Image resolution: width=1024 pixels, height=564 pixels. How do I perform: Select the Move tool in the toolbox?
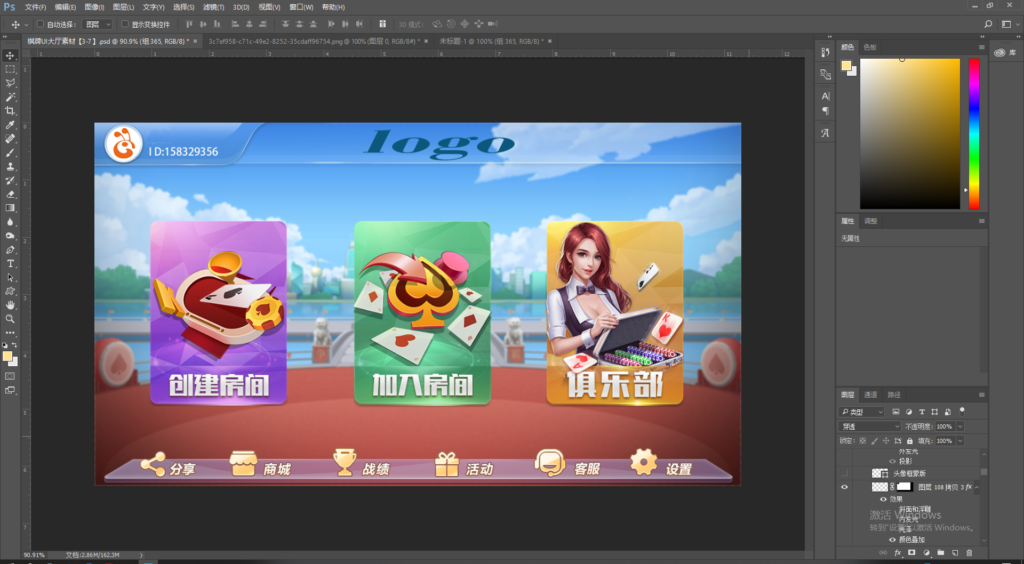(x=10, y=55)
